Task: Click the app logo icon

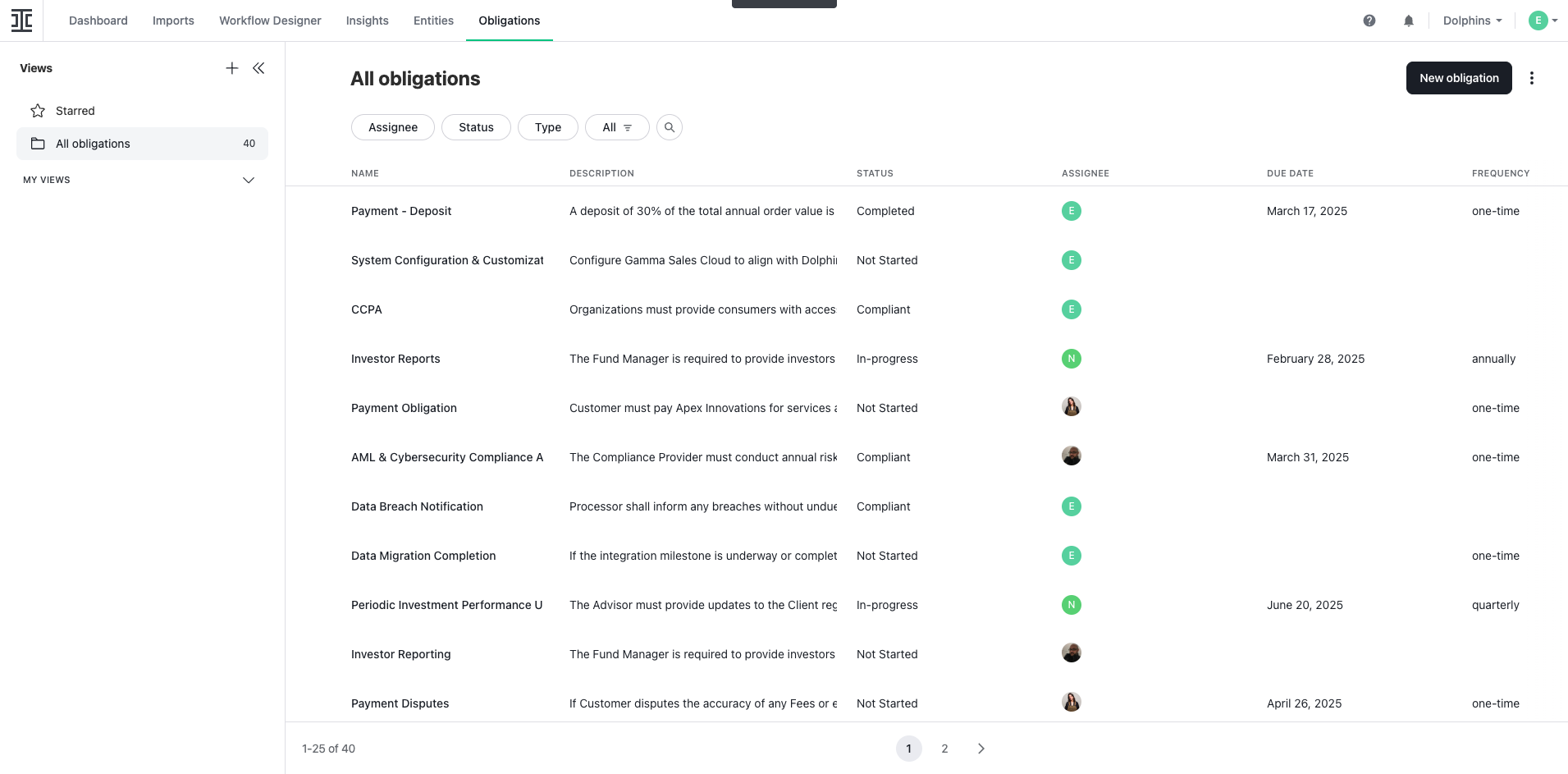Action: click(x=21, y=21)
